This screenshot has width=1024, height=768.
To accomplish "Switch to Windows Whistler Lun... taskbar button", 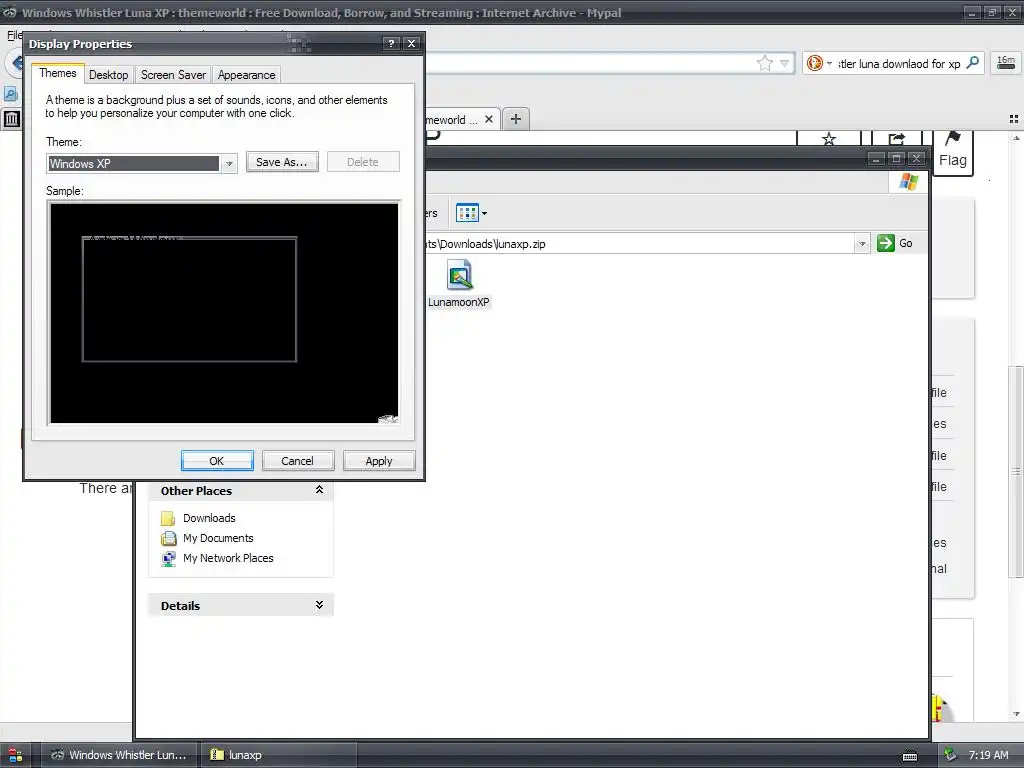I will coord(120,755).
